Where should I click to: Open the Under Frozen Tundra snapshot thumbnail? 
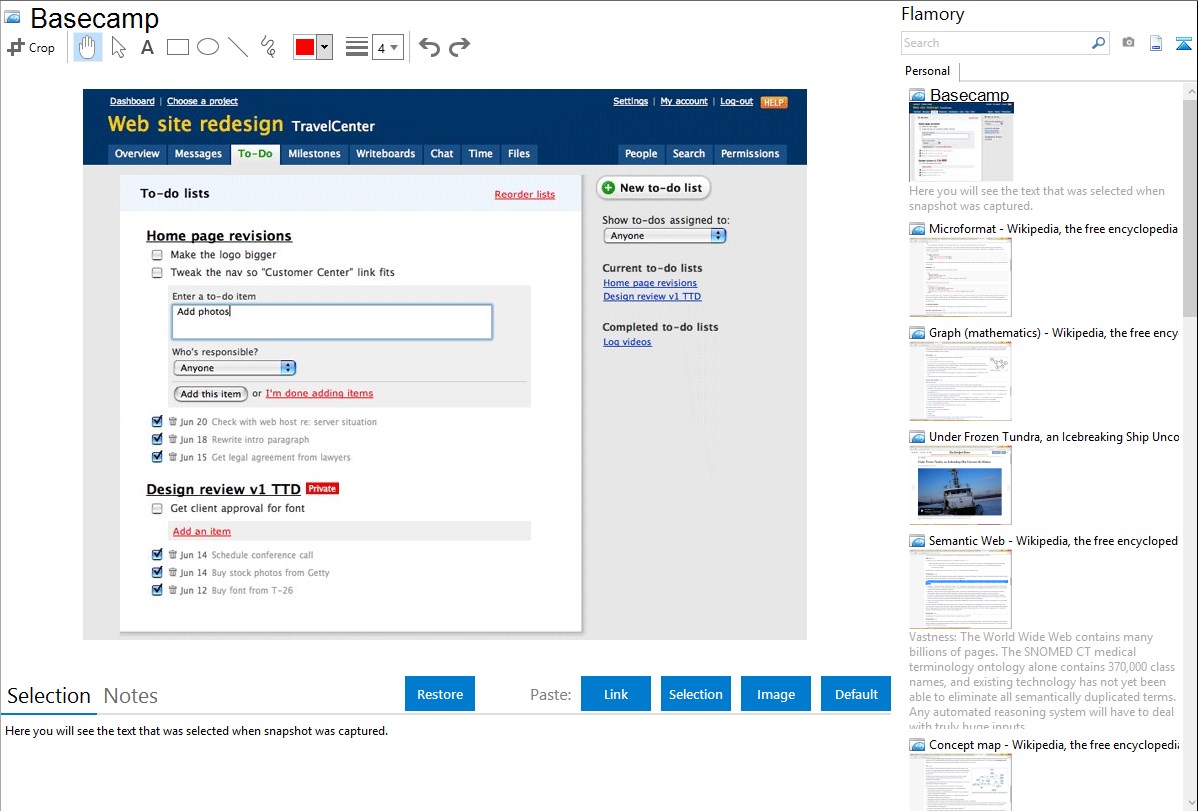point(960,485)
